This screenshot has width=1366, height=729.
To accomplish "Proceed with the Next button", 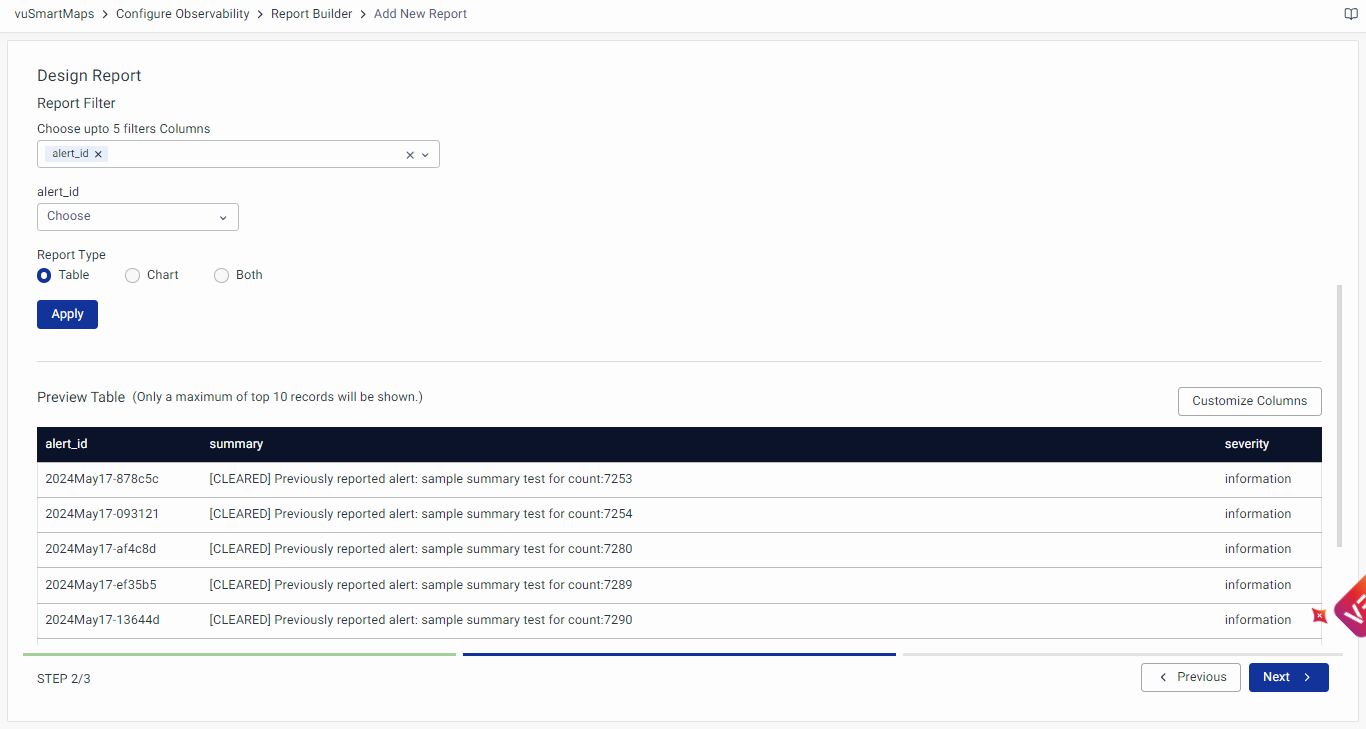I will click(1288, 677).
